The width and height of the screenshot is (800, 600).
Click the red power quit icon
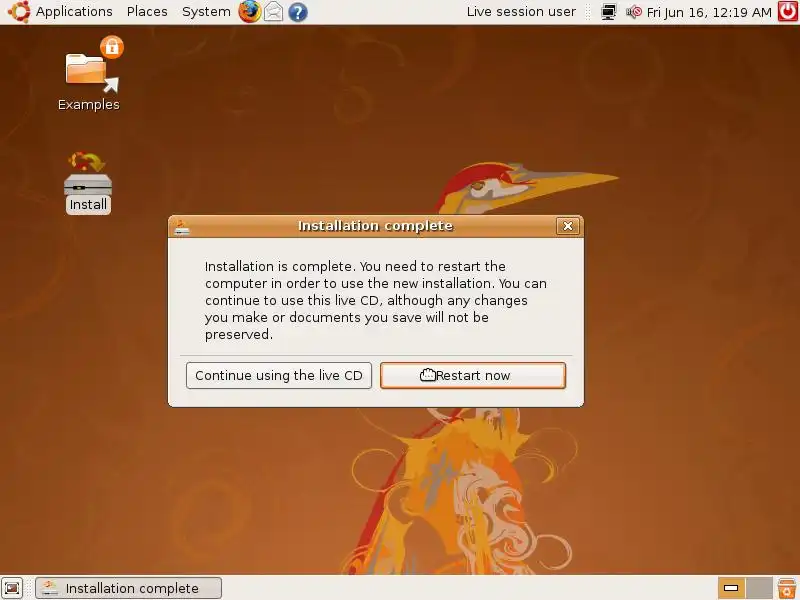pos(788,12)
